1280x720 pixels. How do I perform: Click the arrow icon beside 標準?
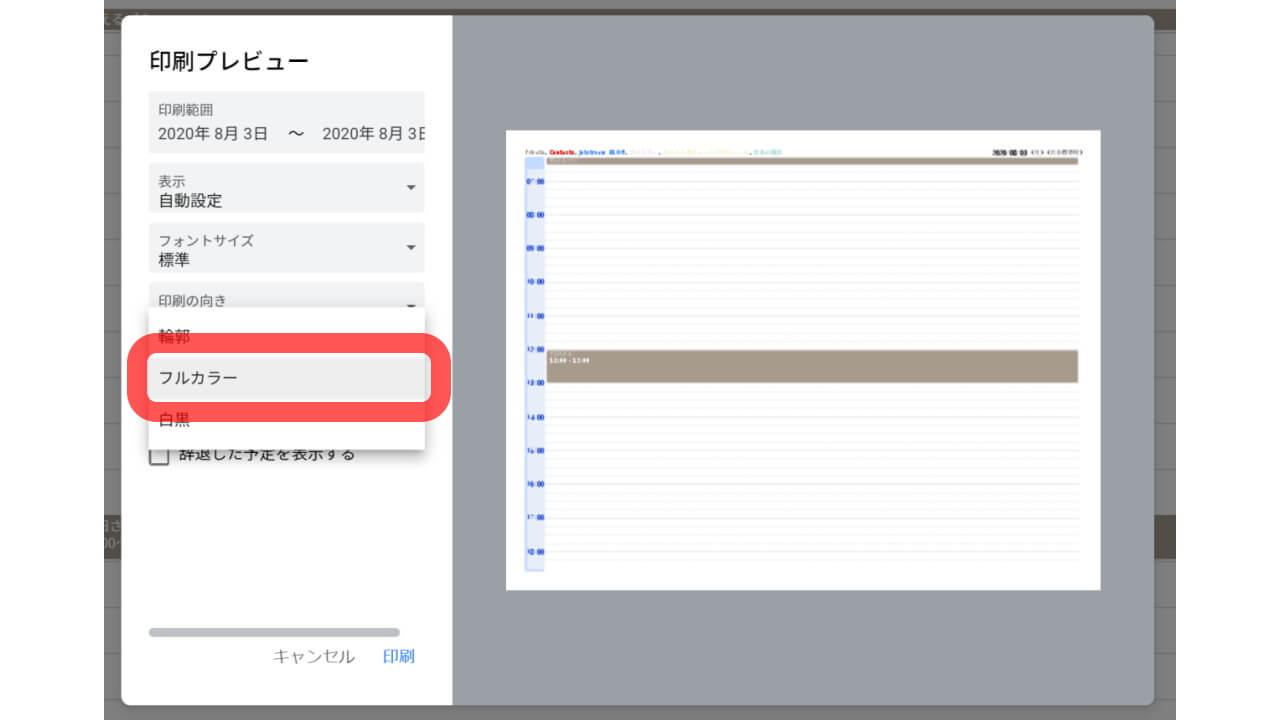pos(410,248)
